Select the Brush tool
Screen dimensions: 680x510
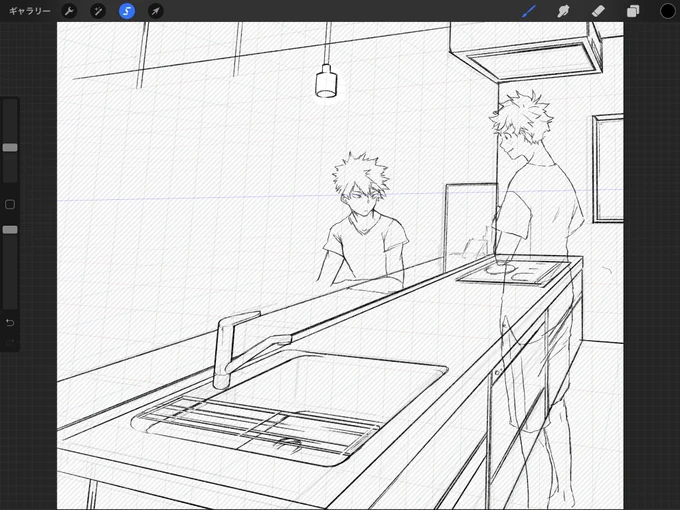pyautogui.click(x=529, y=11)
